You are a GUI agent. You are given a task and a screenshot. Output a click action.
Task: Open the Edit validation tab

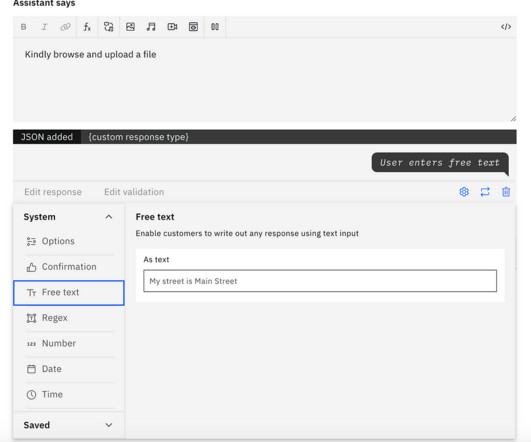[x=134, y=192]
